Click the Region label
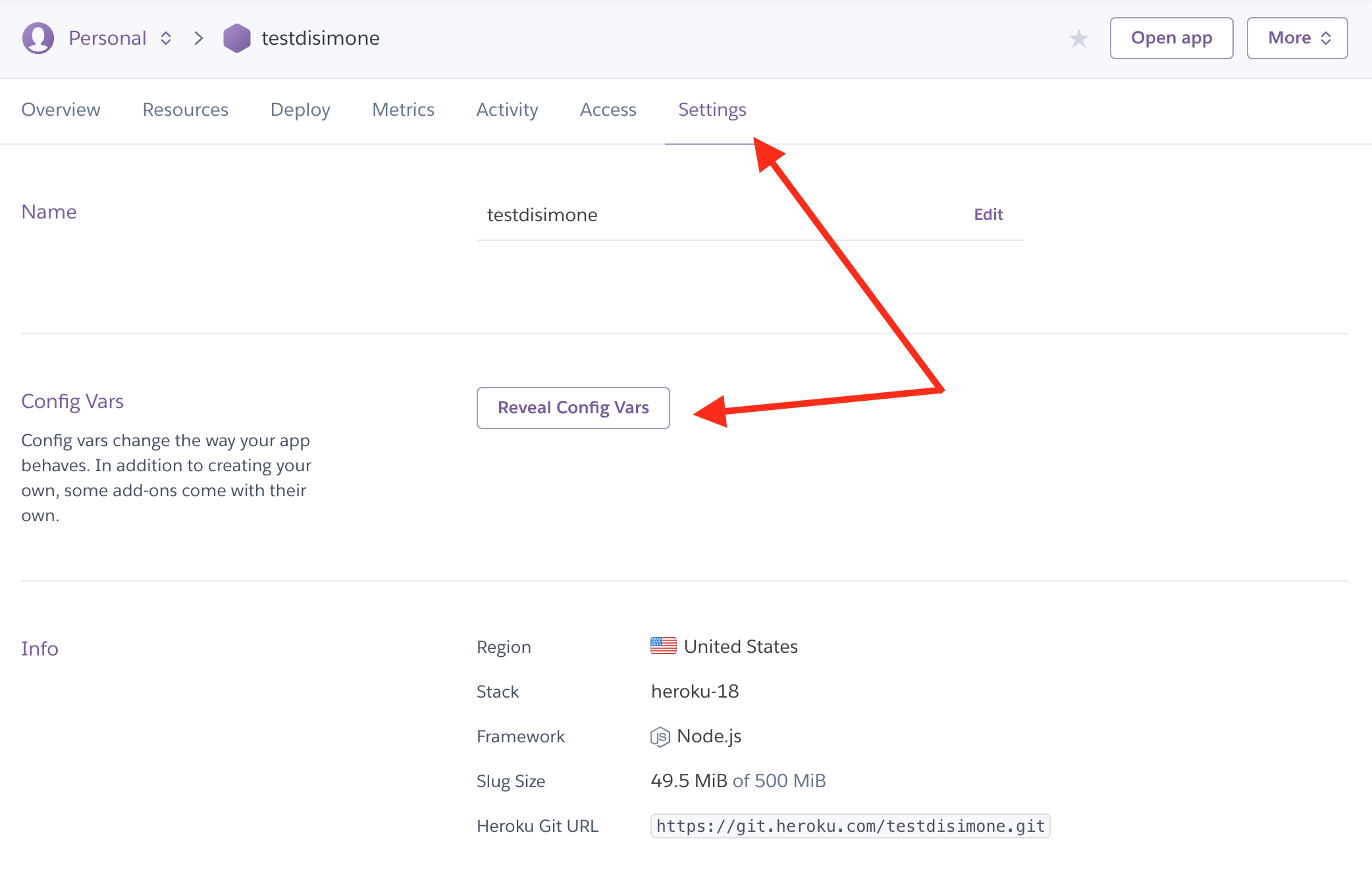Screen dimensions: 1372x870 pos(504,647)
